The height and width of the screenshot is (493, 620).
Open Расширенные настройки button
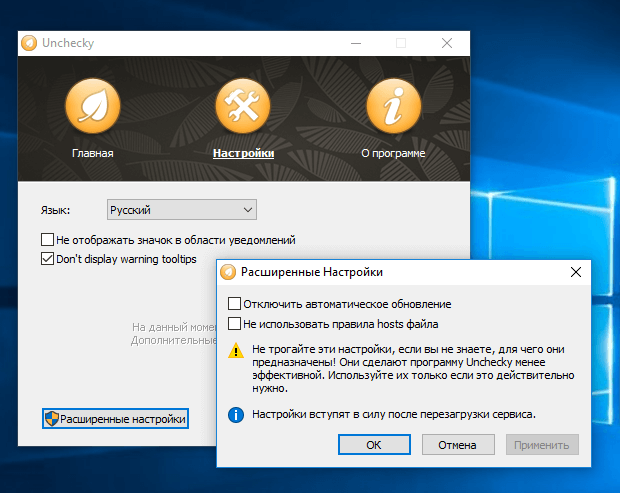(x=115, y=419)
